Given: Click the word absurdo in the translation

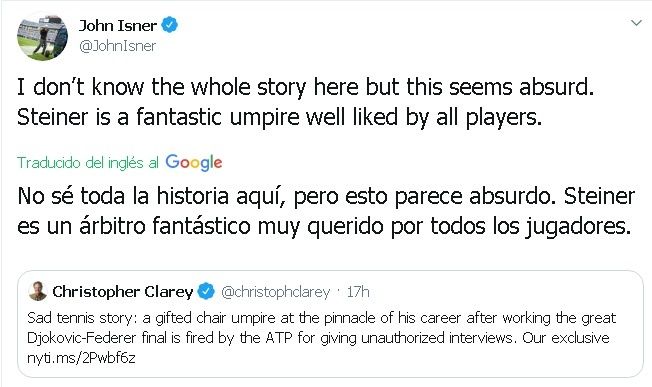Looking at the screenshot, I should click(x=513, y=196).
